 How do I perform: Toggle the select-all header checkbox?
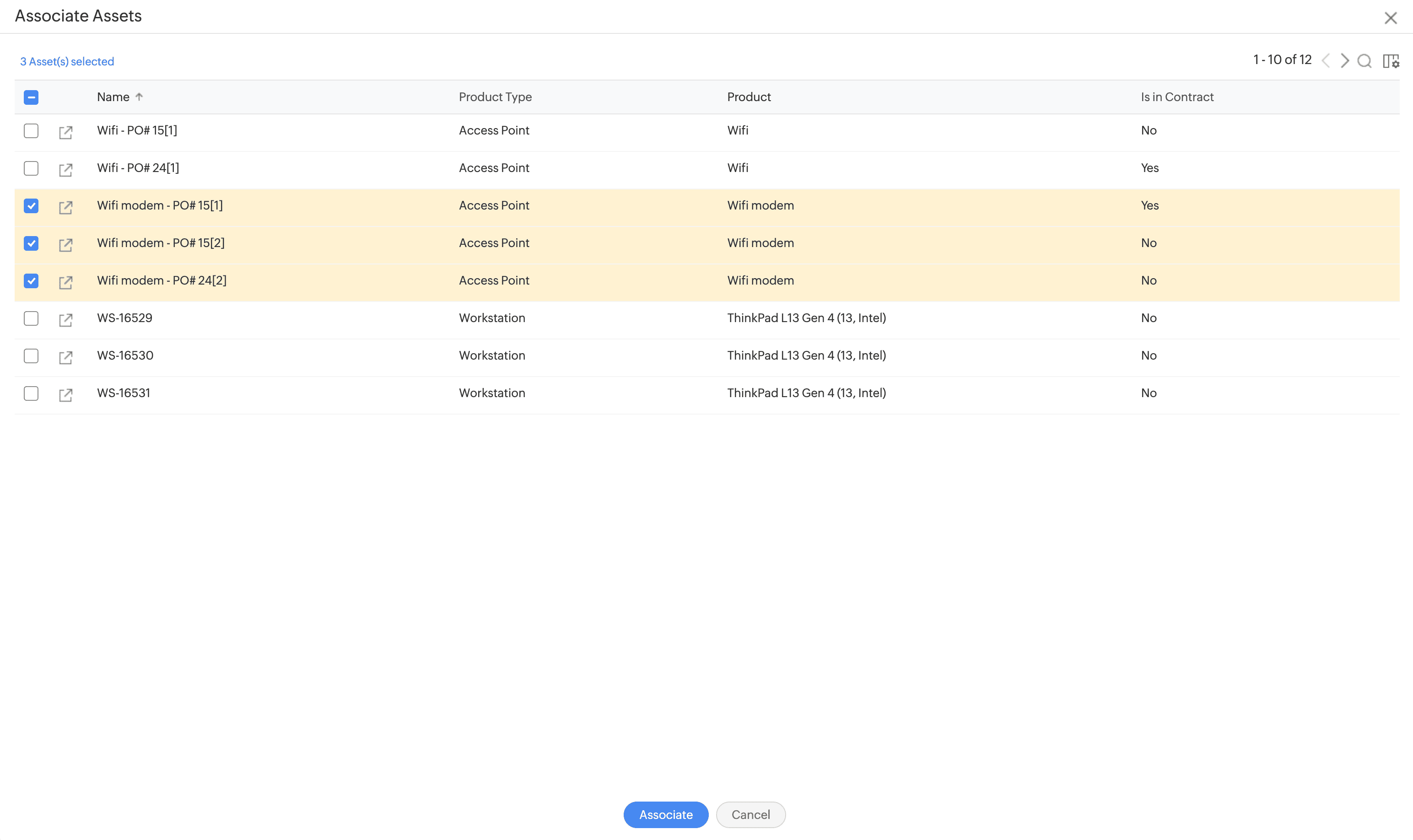pyautogui.click(x=31, y=97)
